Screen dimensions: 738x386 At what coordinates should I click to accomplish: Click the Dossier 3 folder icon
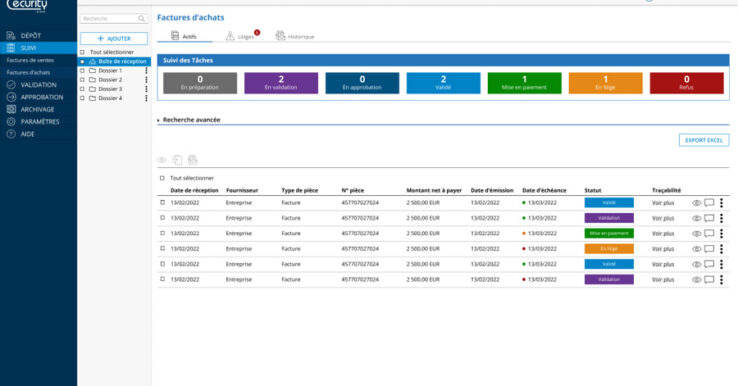point(93,89)
